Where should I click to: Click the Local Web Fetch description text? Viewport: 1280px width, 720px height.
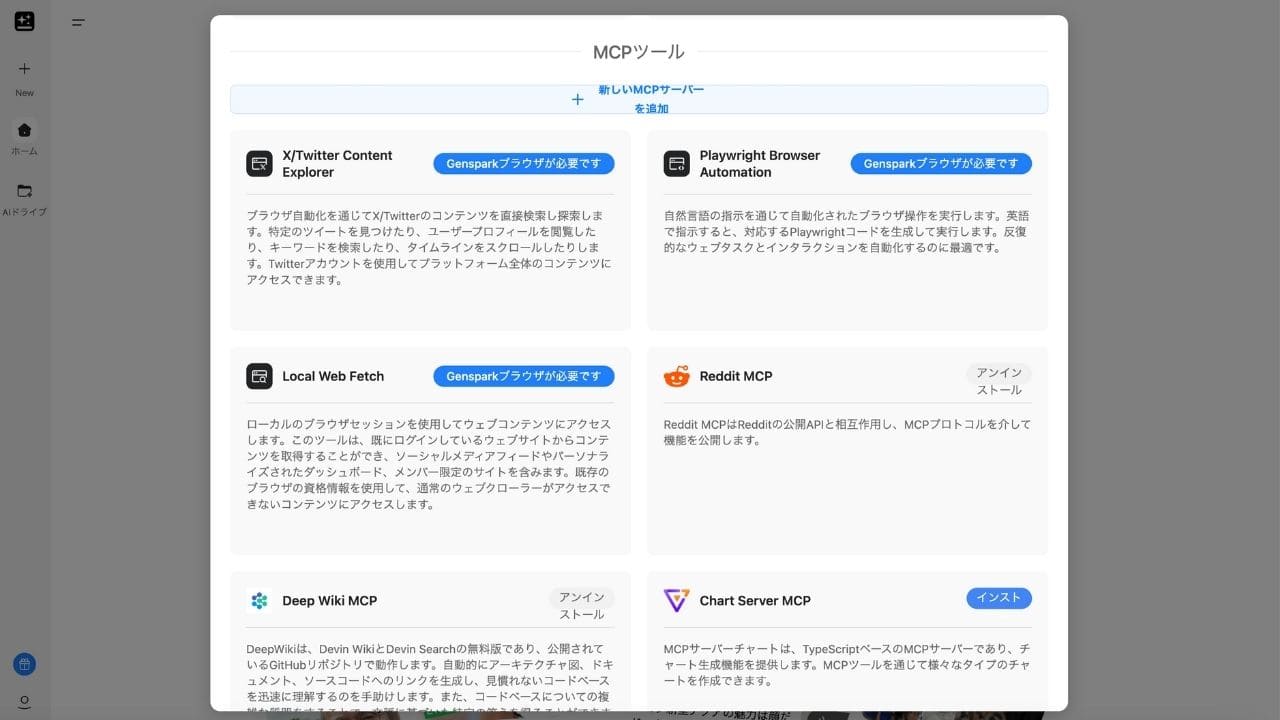click(x=428, y=465)
